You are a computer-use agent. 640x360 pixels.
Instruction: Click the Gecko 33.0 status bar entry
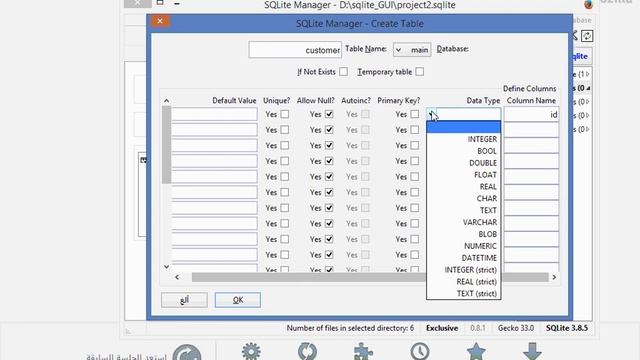516,328
